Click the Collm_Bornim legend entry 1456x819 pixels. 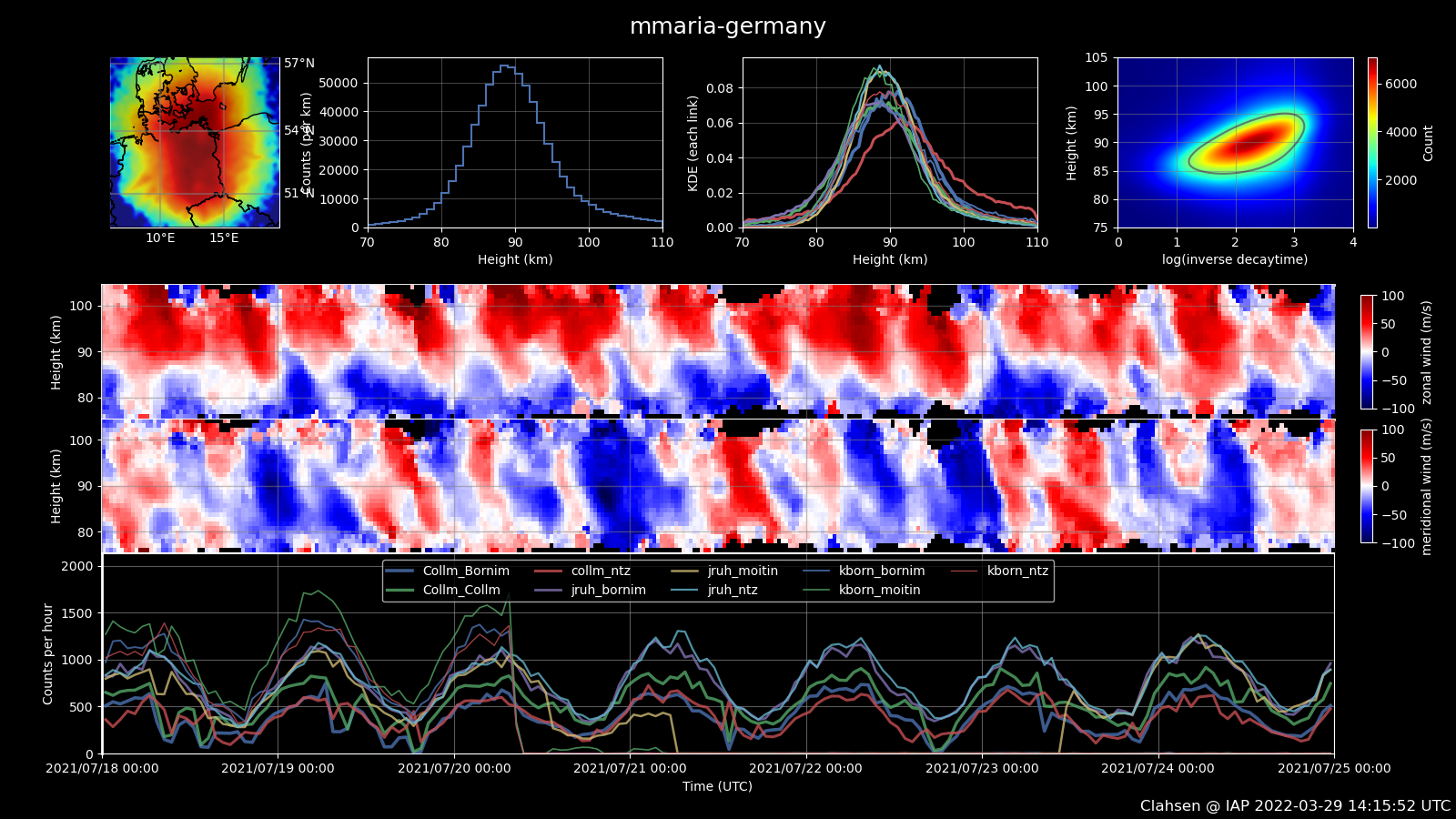tap(448, 571)
